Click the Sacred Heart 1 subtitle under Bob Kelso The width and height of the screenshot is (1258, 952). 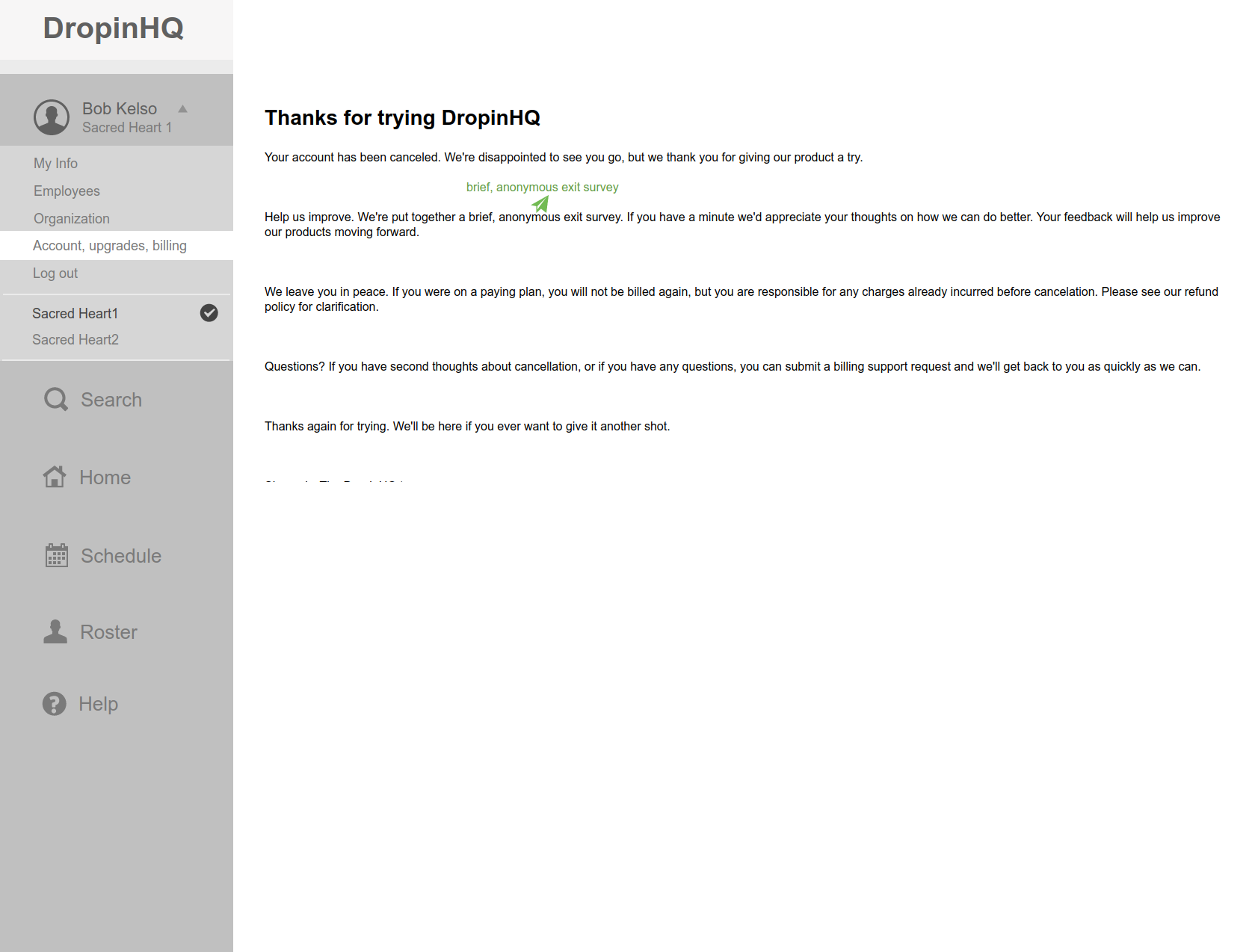pyautogui.click(x=127, y=128)
